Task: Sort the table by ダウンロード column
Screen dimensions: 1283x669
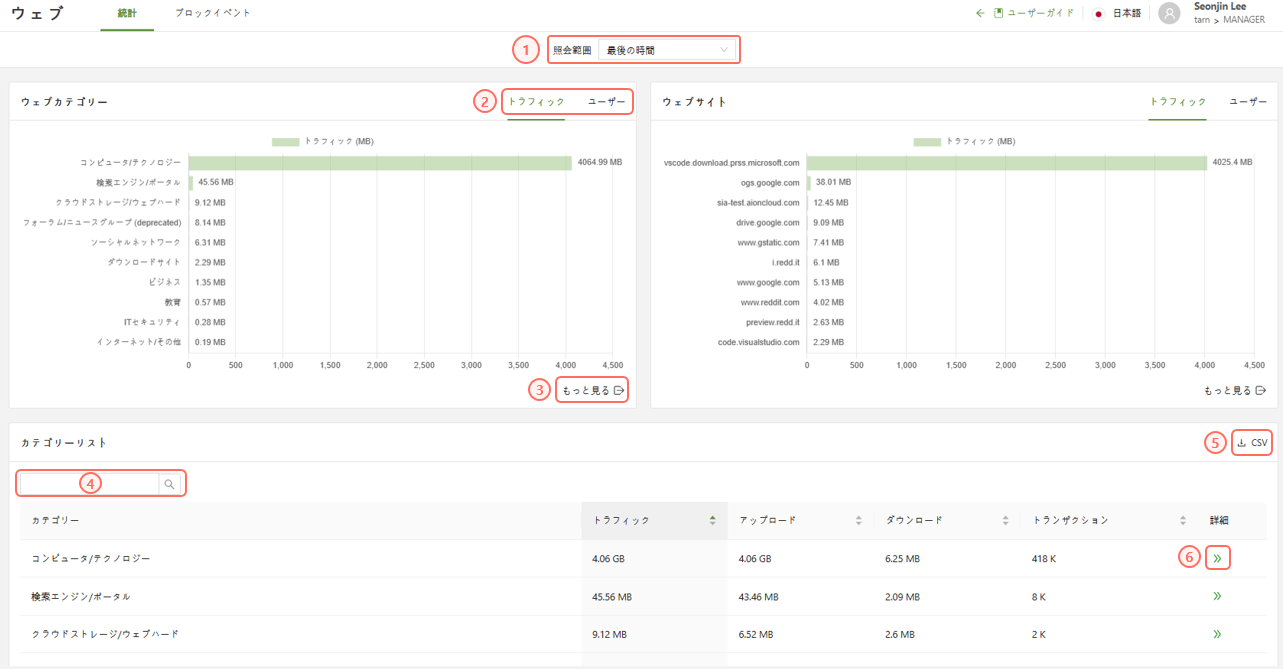Action: [x=1004, y=520]
